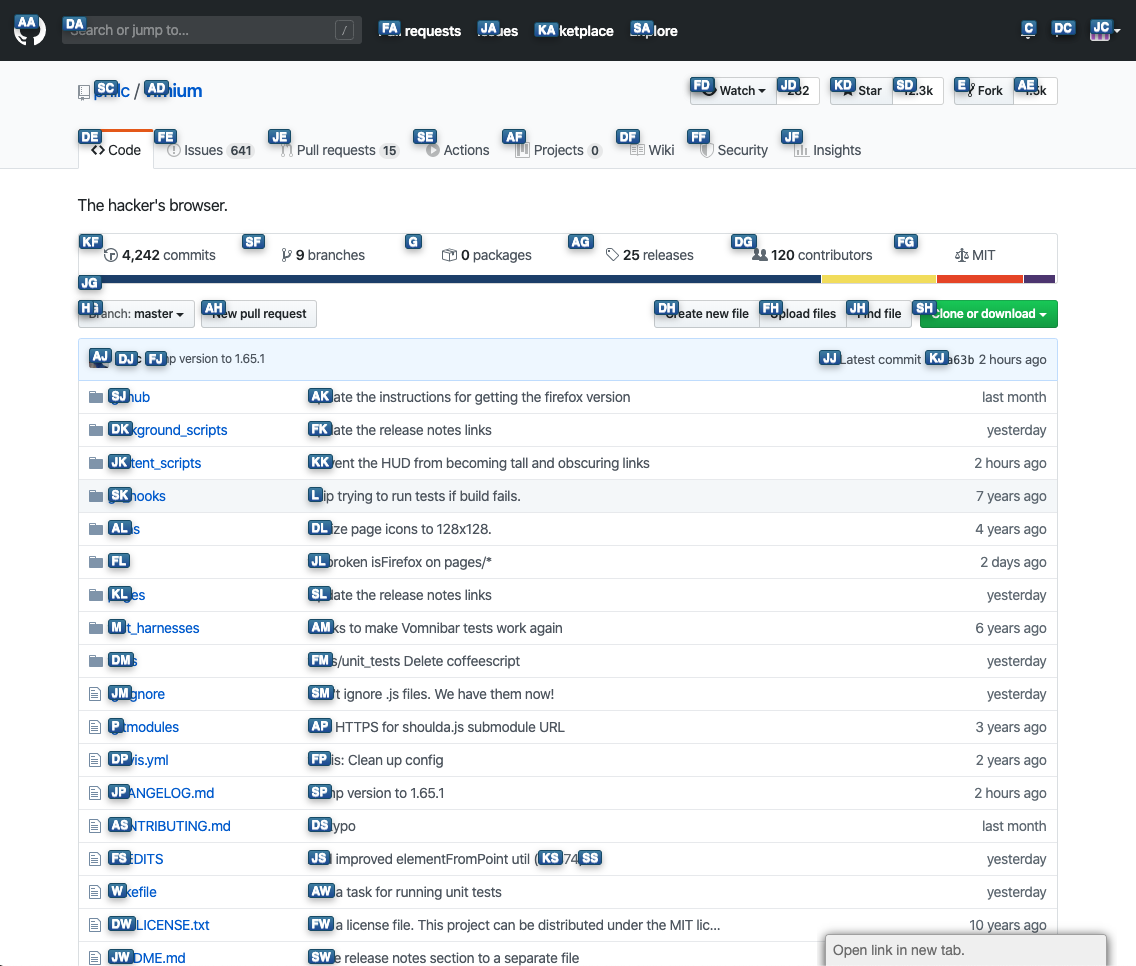Open the CHANGELOG.md file
Image resolution: width=1136 pixels, height=966 pixels.
click(x=162, y=793)
